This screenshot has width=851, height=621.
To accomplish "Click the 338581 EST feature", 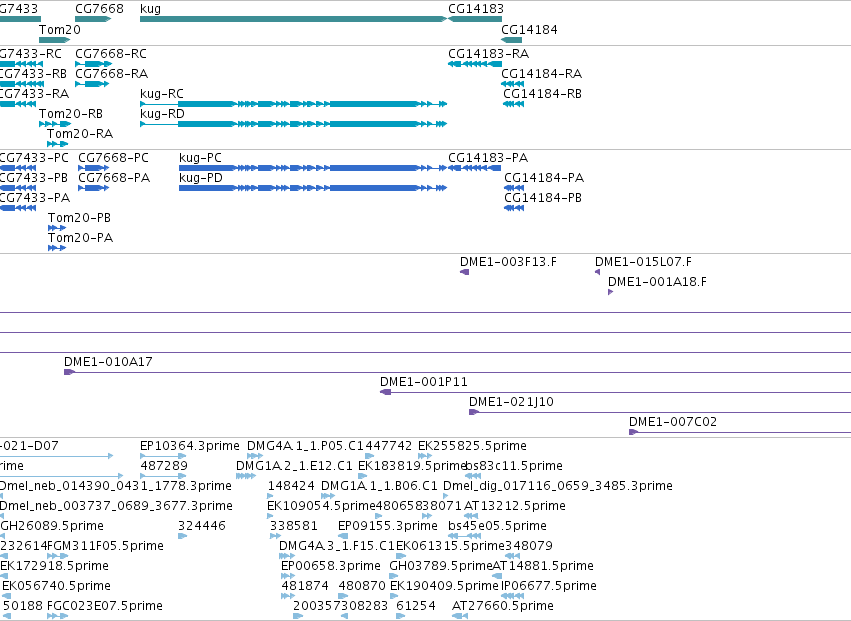I will coord(275,536).
